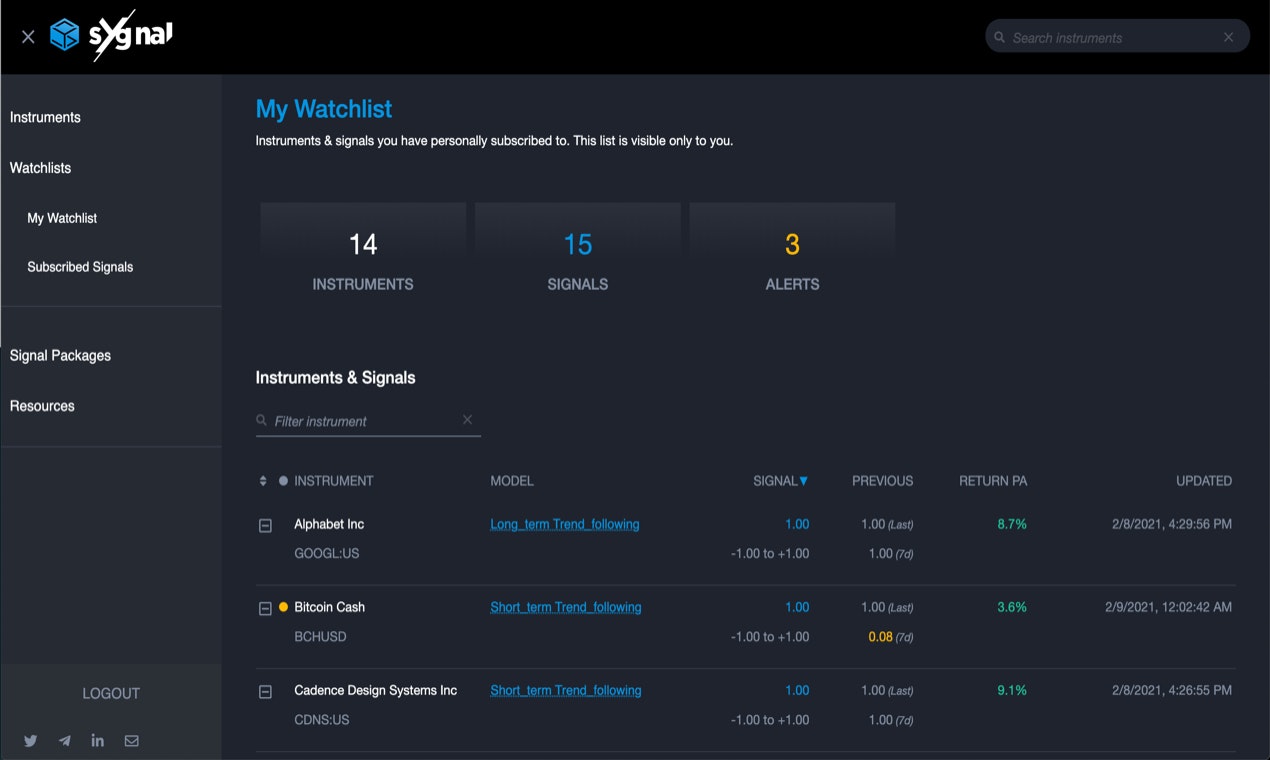Click the 2/8/2021, 4:26:55 PM timestamp

click(x=1172, y=690)
